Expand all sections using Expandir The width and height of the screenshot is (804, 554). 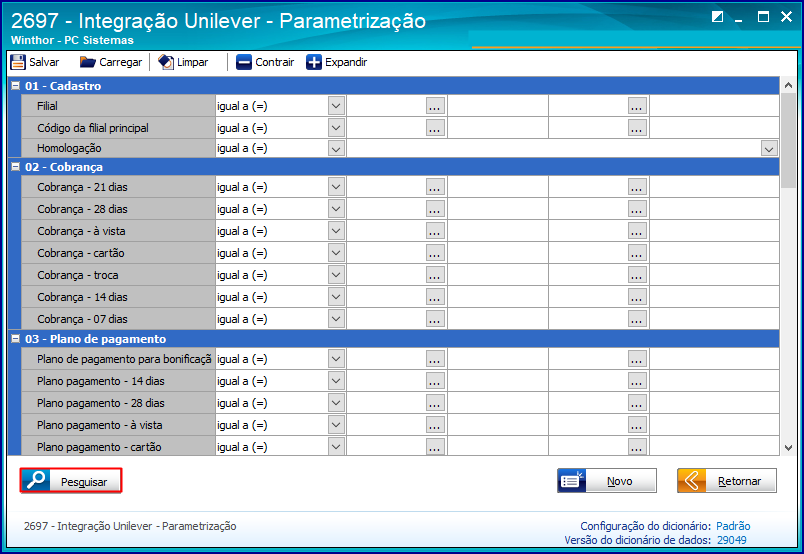337,62
